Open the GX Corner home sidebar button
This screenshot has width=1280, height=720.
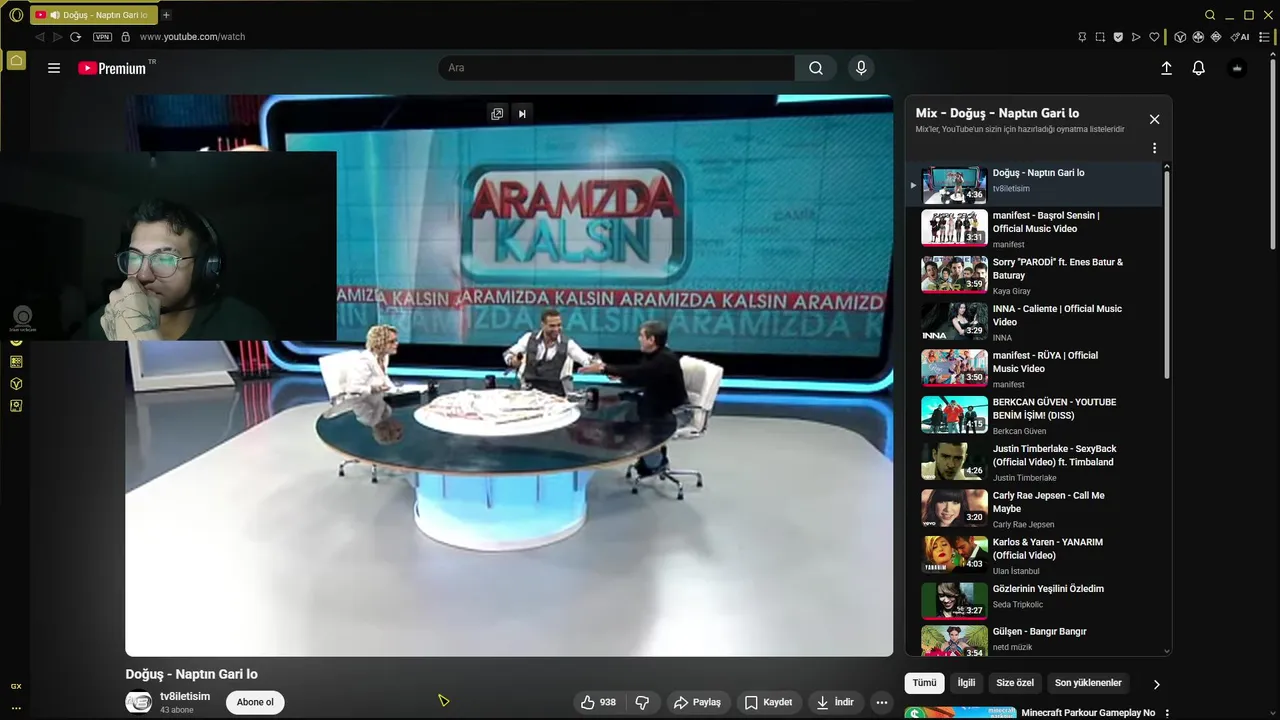tap(16, 61)
